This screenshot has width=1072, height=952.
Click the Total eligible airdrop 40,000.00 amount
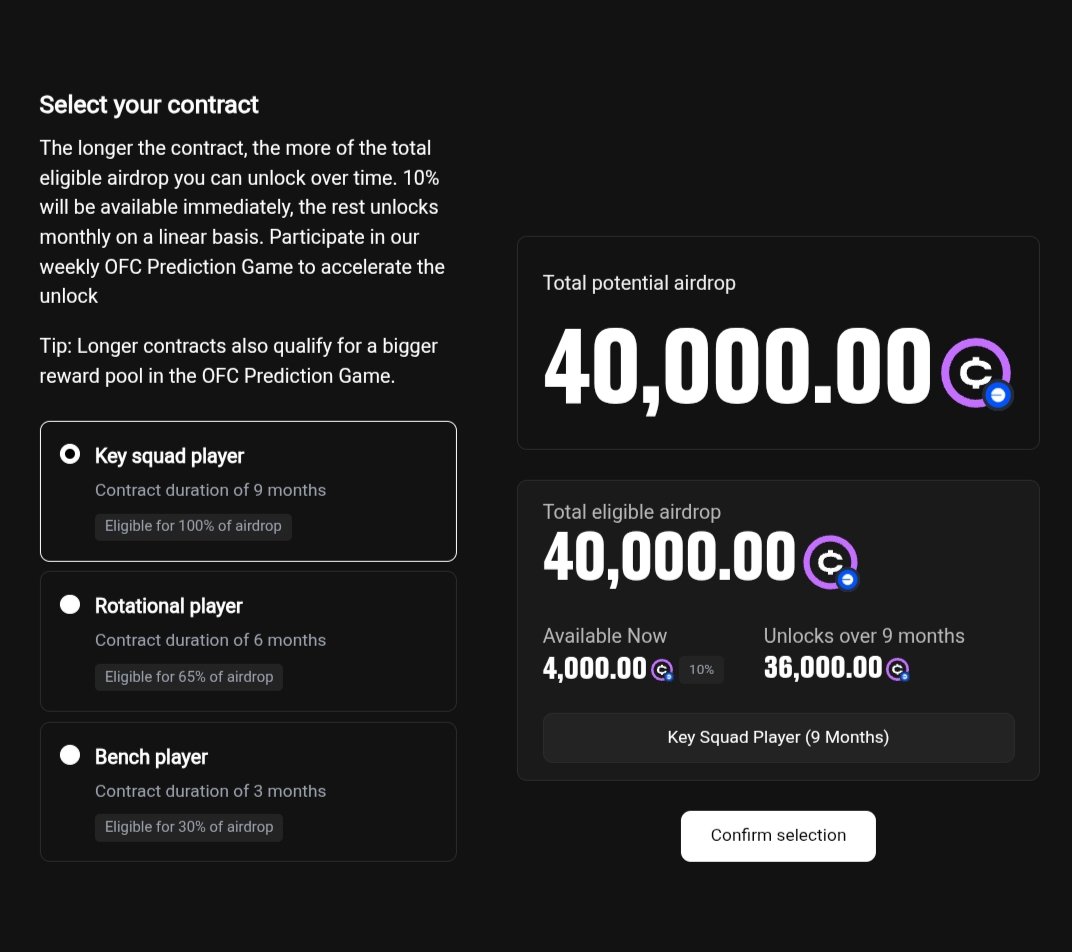click(x=668, y=558)
